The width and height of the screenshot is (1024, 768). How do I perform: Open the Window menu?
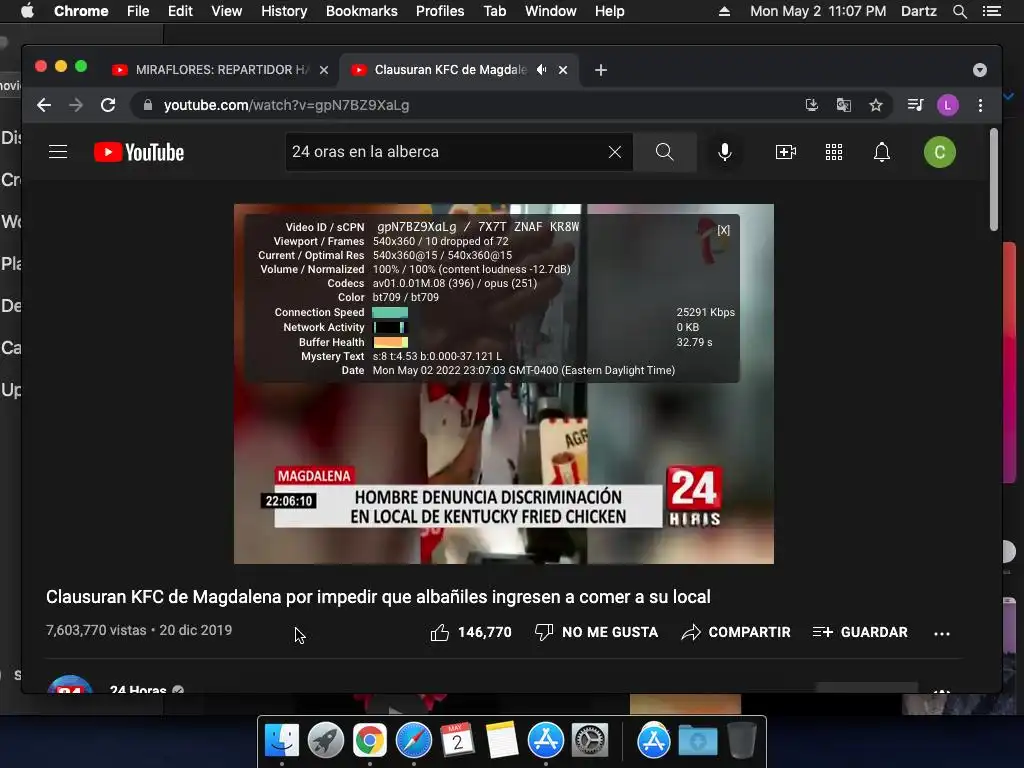tap(551, 11)
